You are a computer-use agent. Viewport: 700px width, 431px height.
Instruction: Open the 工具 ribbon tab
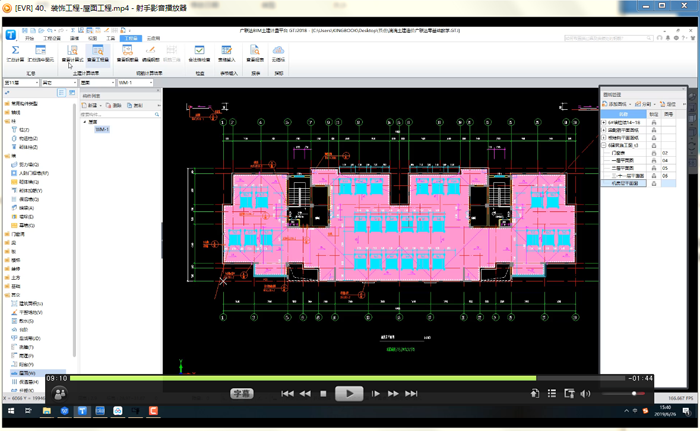pos(110,38)
